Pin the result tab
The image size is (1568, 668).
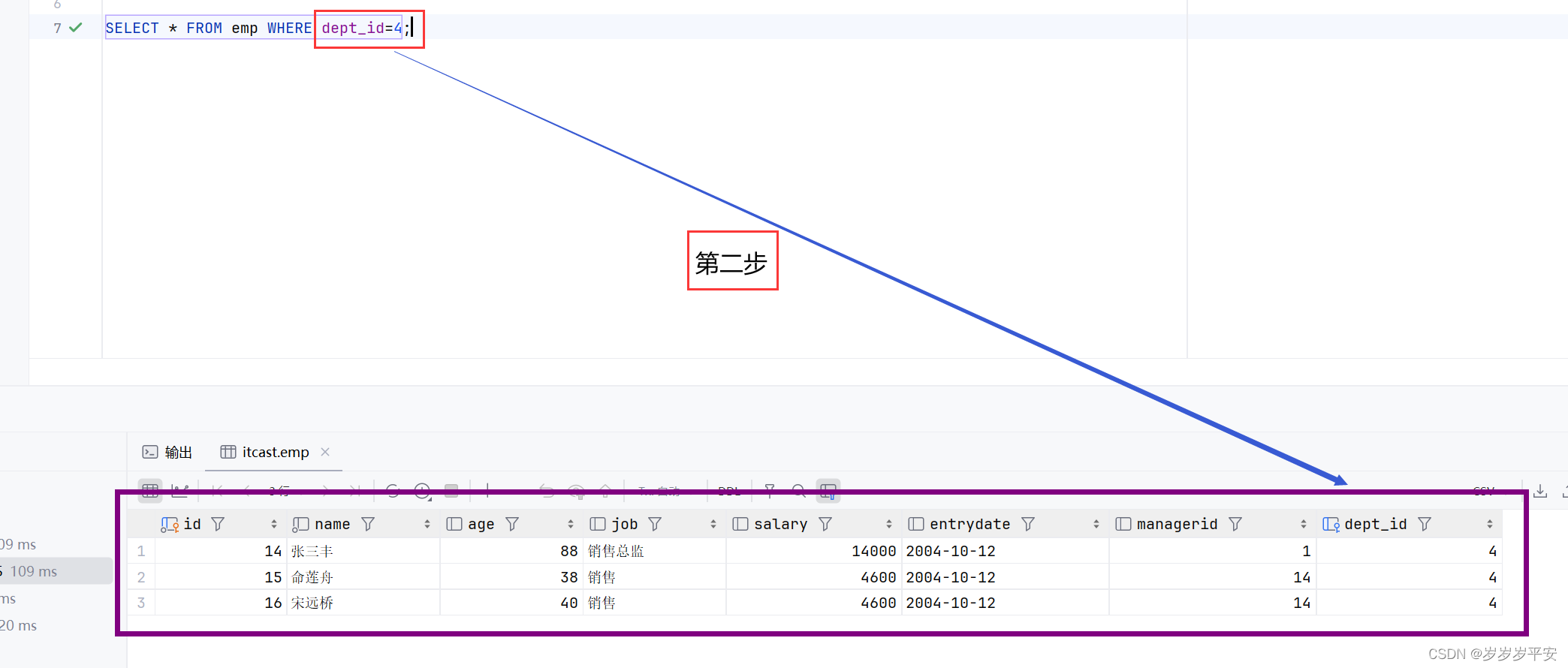[770, 491]
